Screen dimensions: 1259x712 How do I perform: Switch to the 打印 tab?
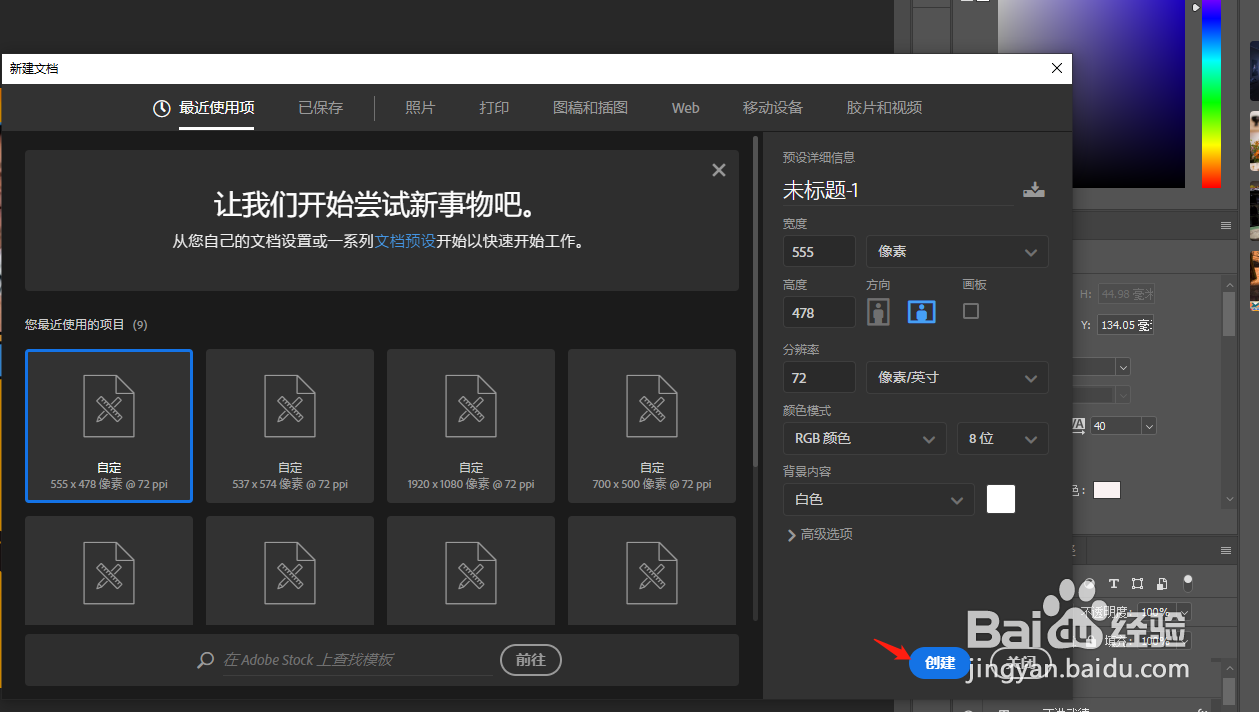pyautogui.click(x=494, y=107)
